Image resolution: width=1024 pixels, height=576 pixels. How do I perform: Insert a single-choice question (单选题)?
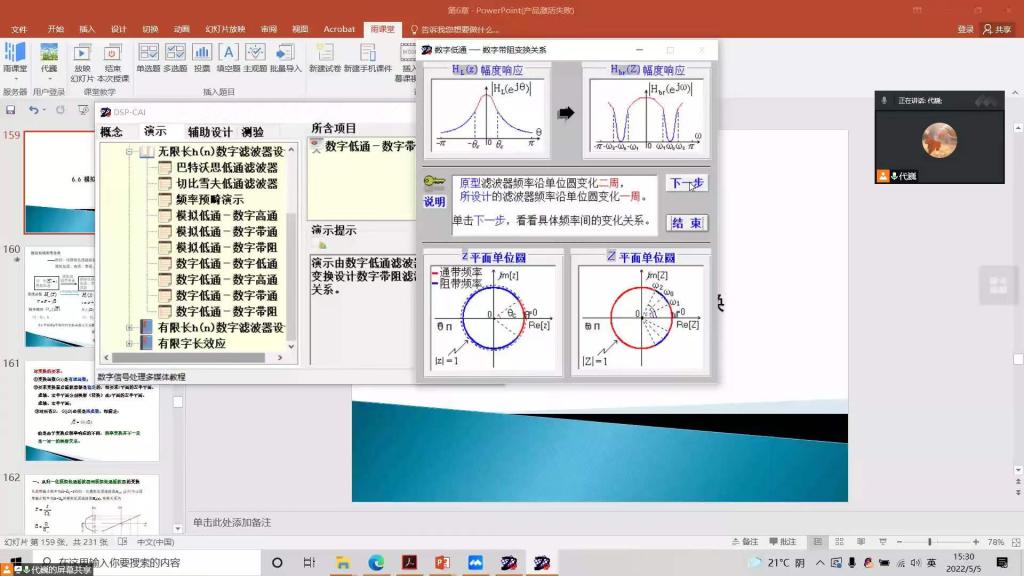coord(148,57)
